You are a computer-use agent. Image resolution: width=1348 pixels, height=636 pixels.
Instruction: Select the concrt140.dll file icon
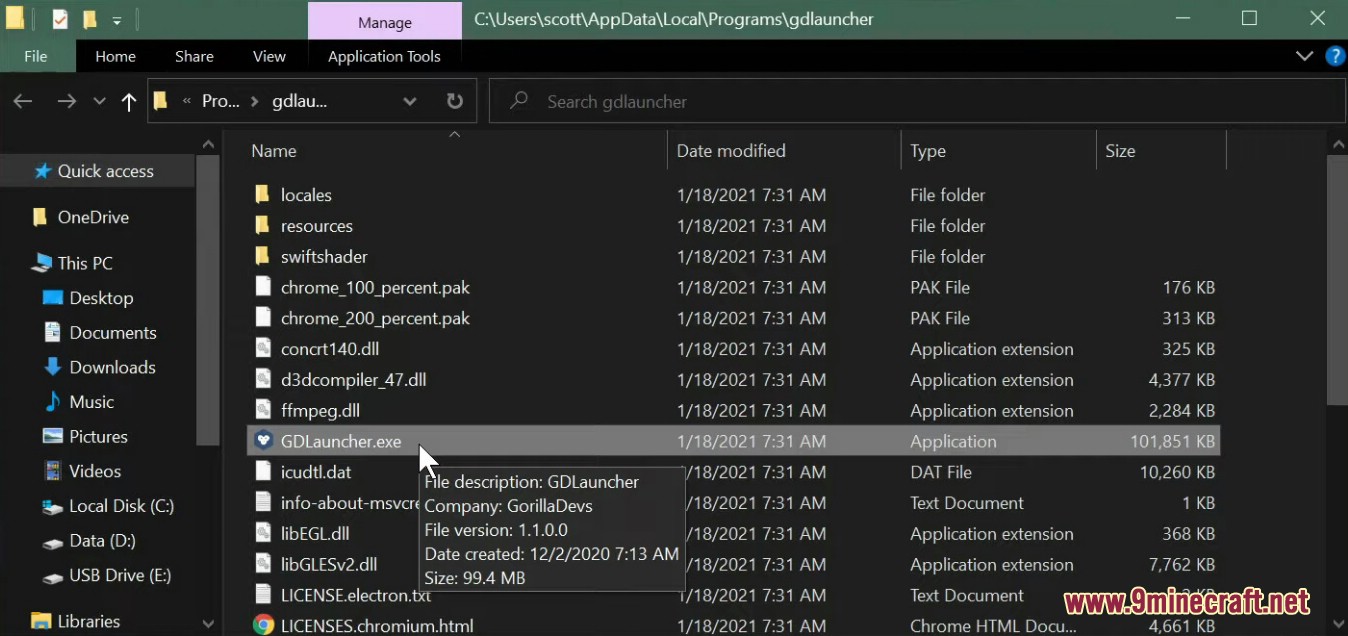tap(263, 349)
